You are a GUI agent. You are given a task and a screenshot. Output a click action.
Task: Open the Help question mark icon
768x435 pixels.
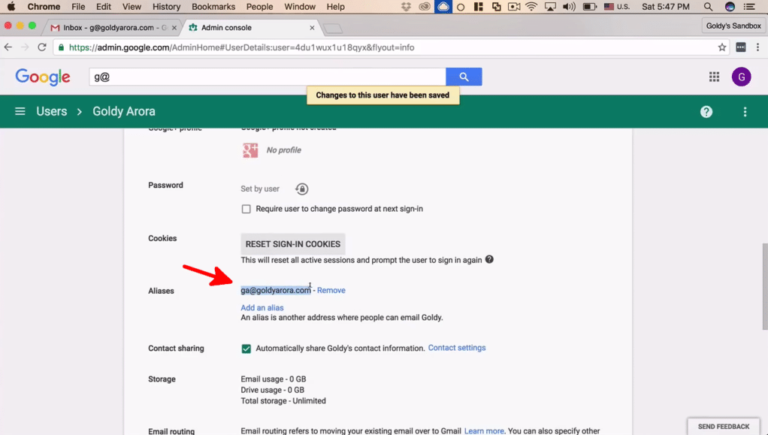pos(706,112)
